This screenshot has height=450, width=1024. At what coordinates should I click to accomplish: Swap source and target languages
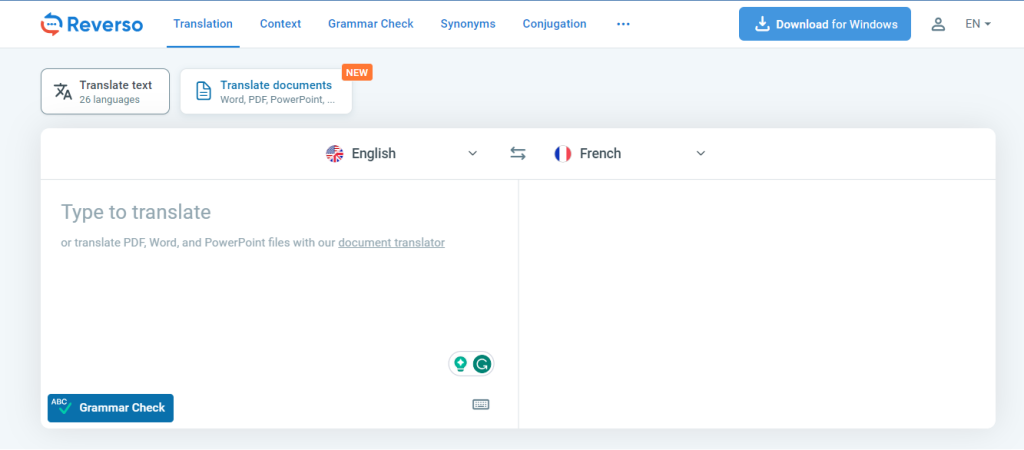tap(518, 153)
